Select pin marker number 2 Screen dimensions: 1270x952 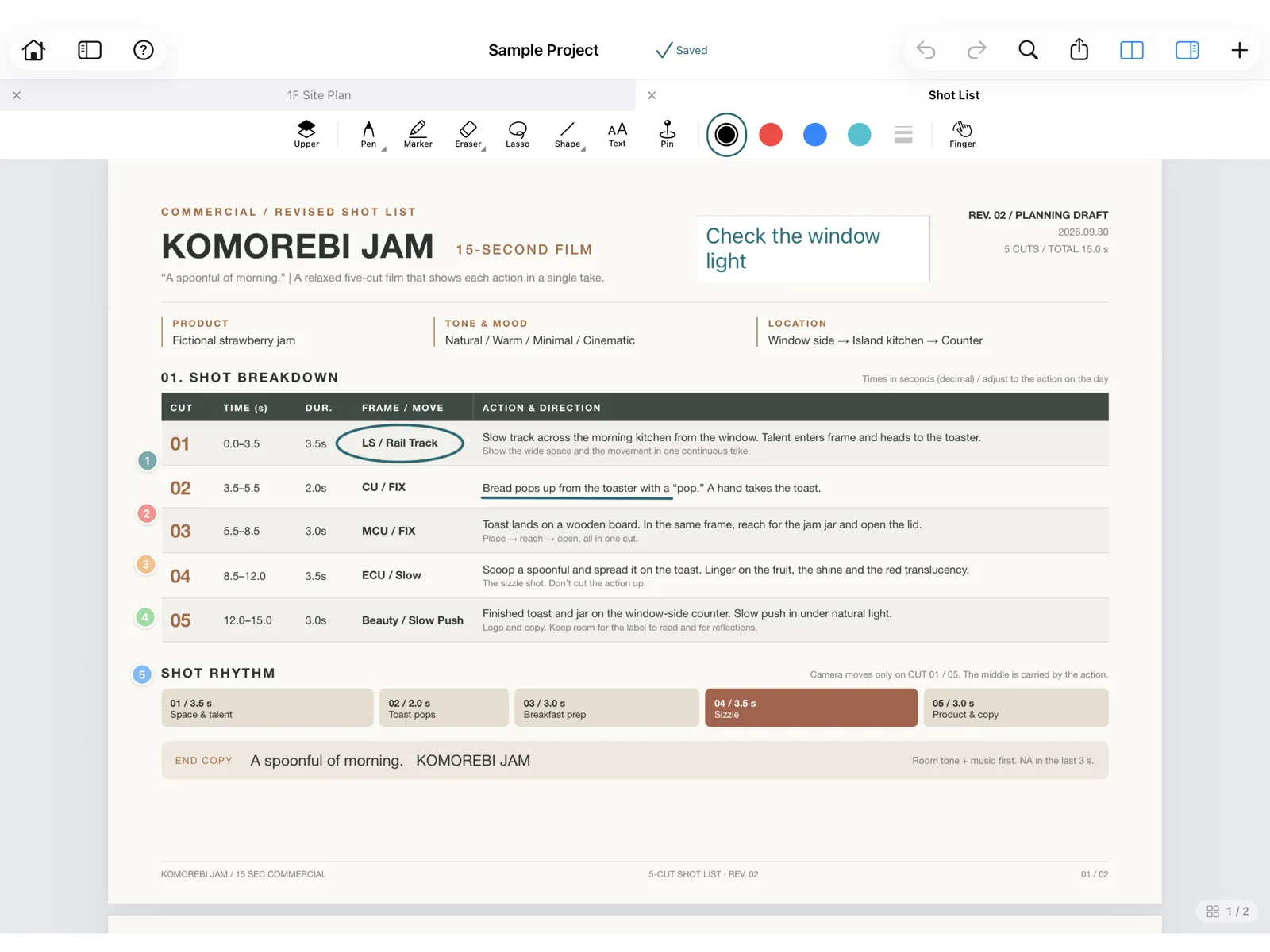coord(146,514)
